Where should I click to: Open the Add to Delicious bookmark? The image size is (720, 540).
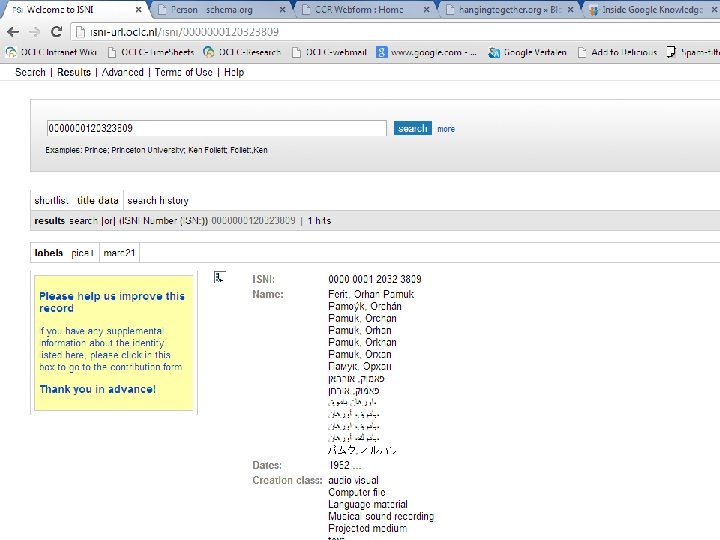tap(618, 52)
